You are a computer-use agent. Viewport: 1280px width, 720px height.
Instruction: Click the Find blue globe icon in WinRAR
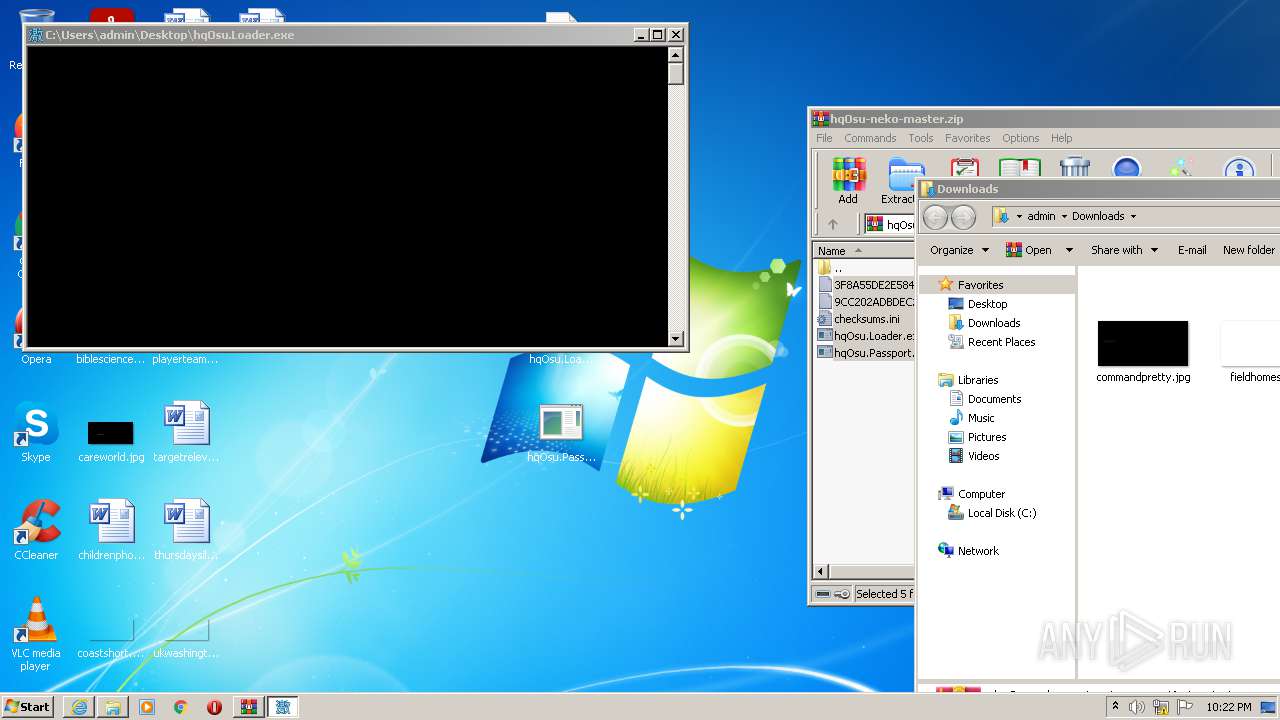[1127, 168]
